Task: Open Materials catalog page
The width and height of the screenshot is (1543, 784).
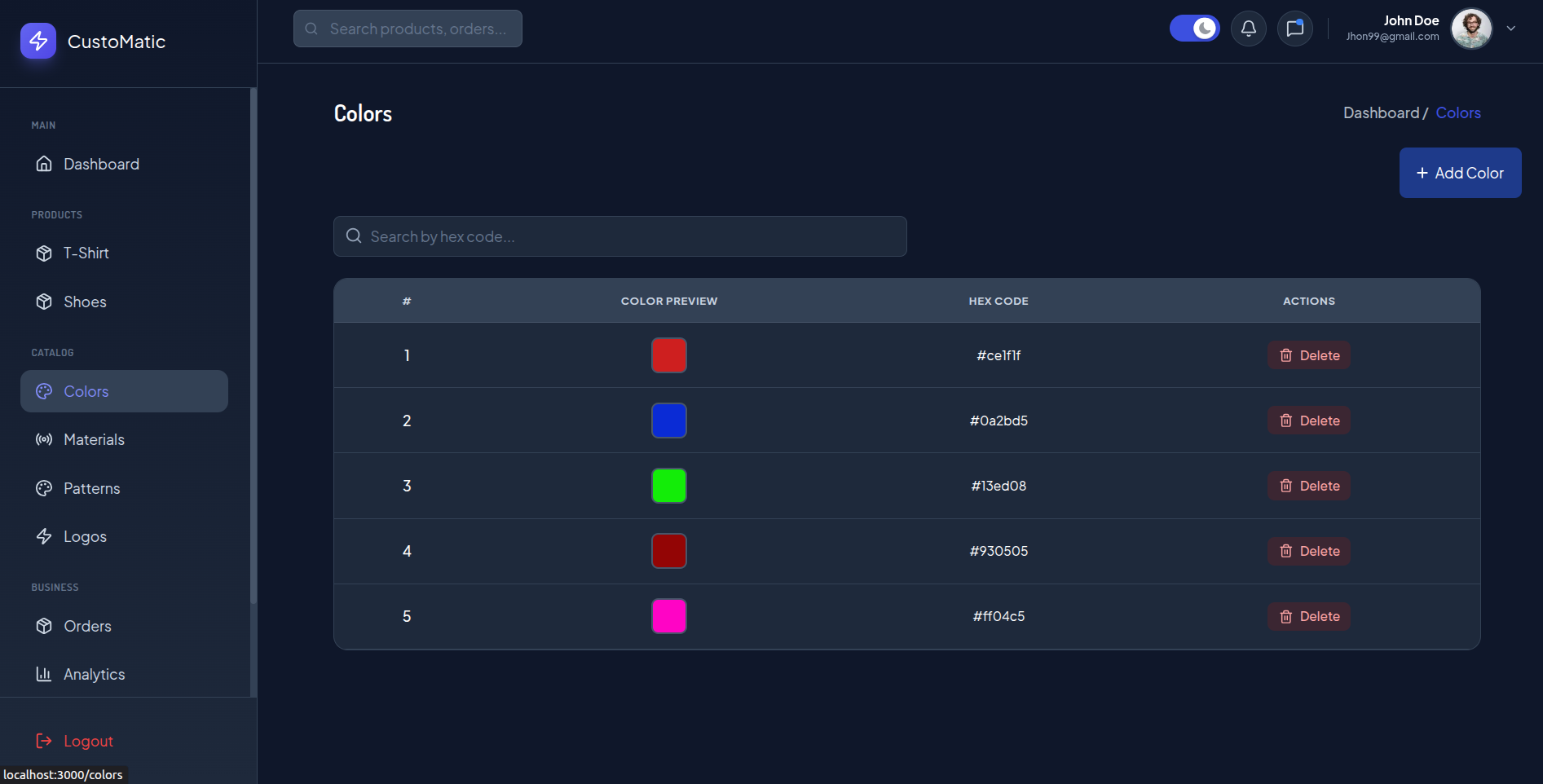Action: 124,439
